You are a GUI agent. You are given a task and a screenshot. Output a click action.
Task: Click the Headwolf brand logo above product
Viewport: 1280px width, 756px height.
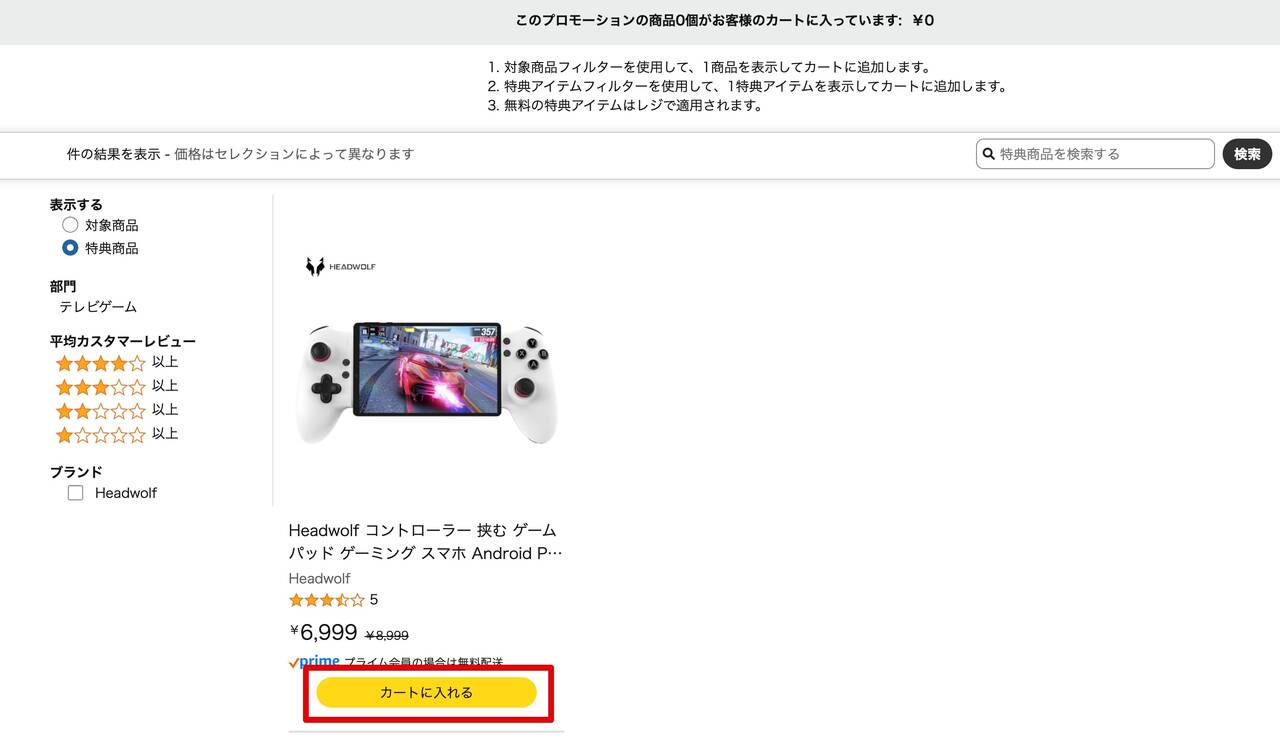(x=340, y=266)
